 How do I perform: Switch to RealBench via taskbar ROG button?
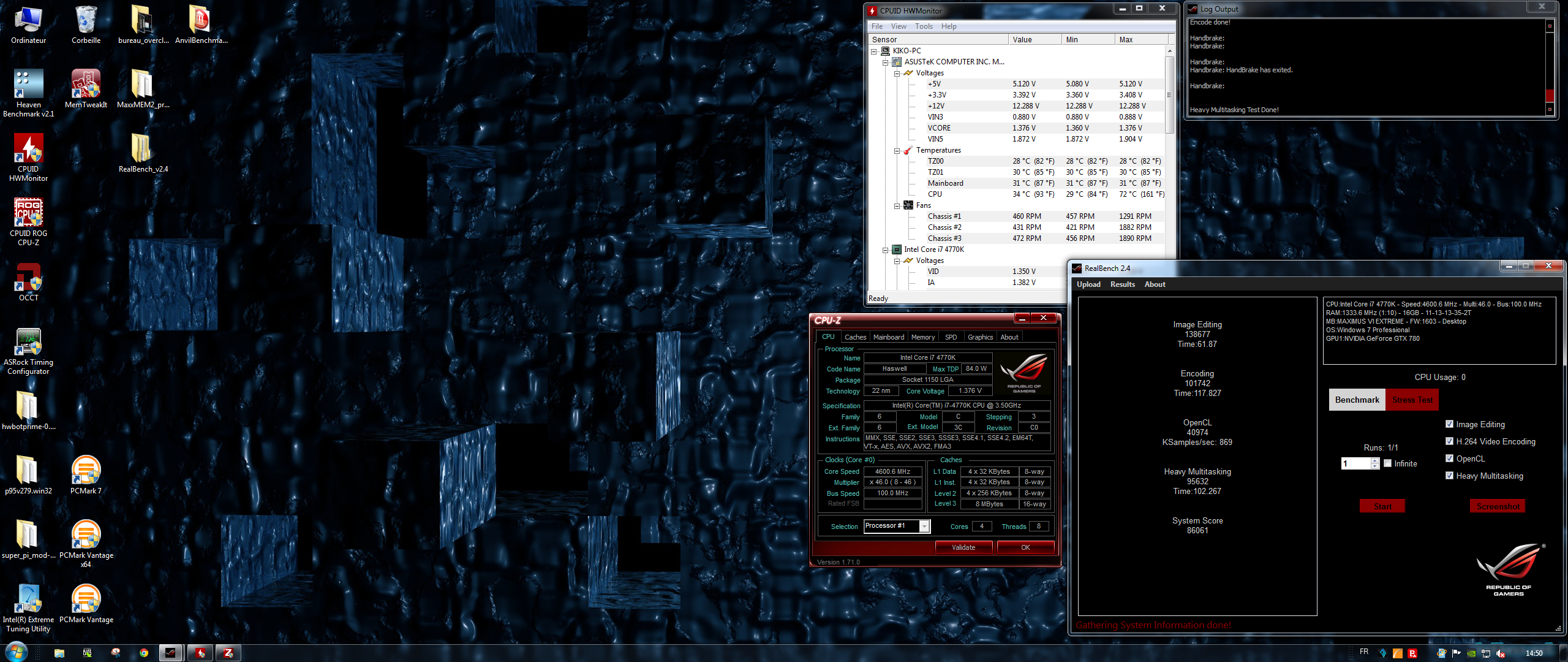[171, 653]
